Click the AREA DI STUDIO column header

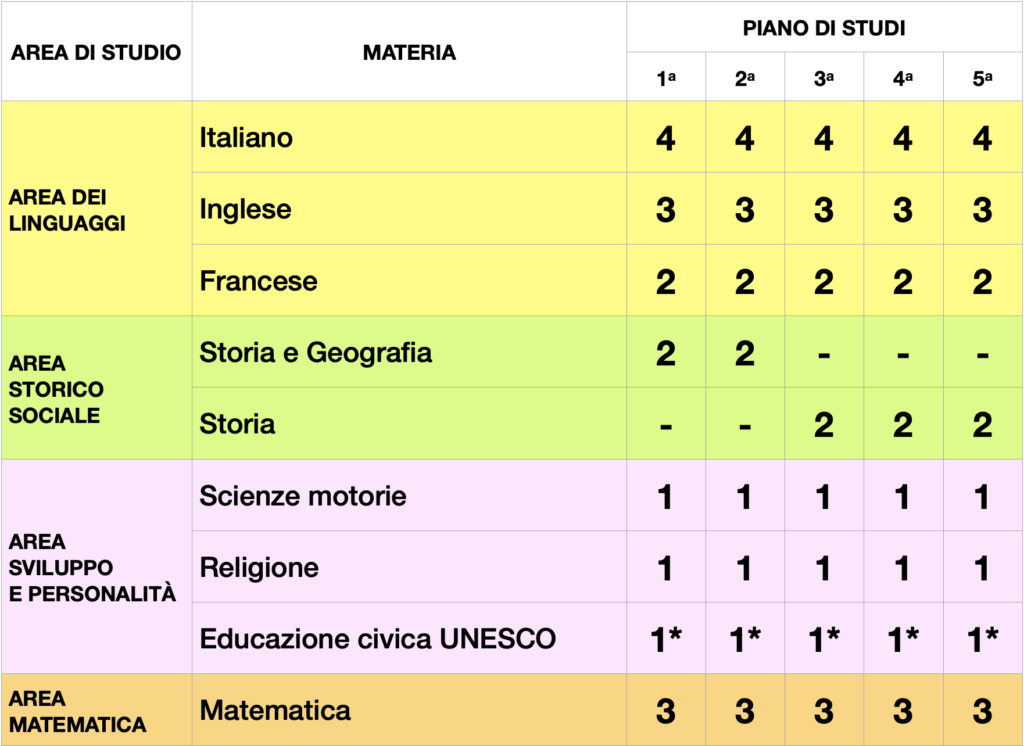(x=96, y=52)
